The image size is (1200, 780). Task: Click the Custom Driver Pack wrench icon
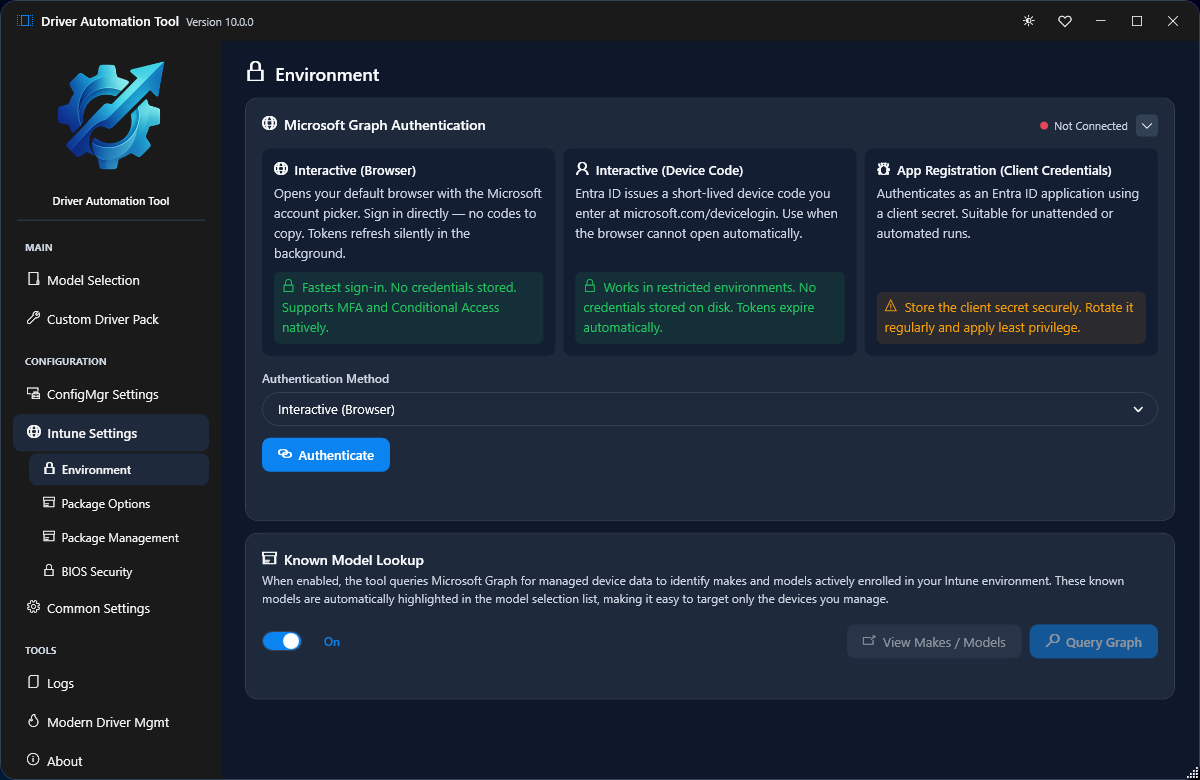click(x=33, y=319)
